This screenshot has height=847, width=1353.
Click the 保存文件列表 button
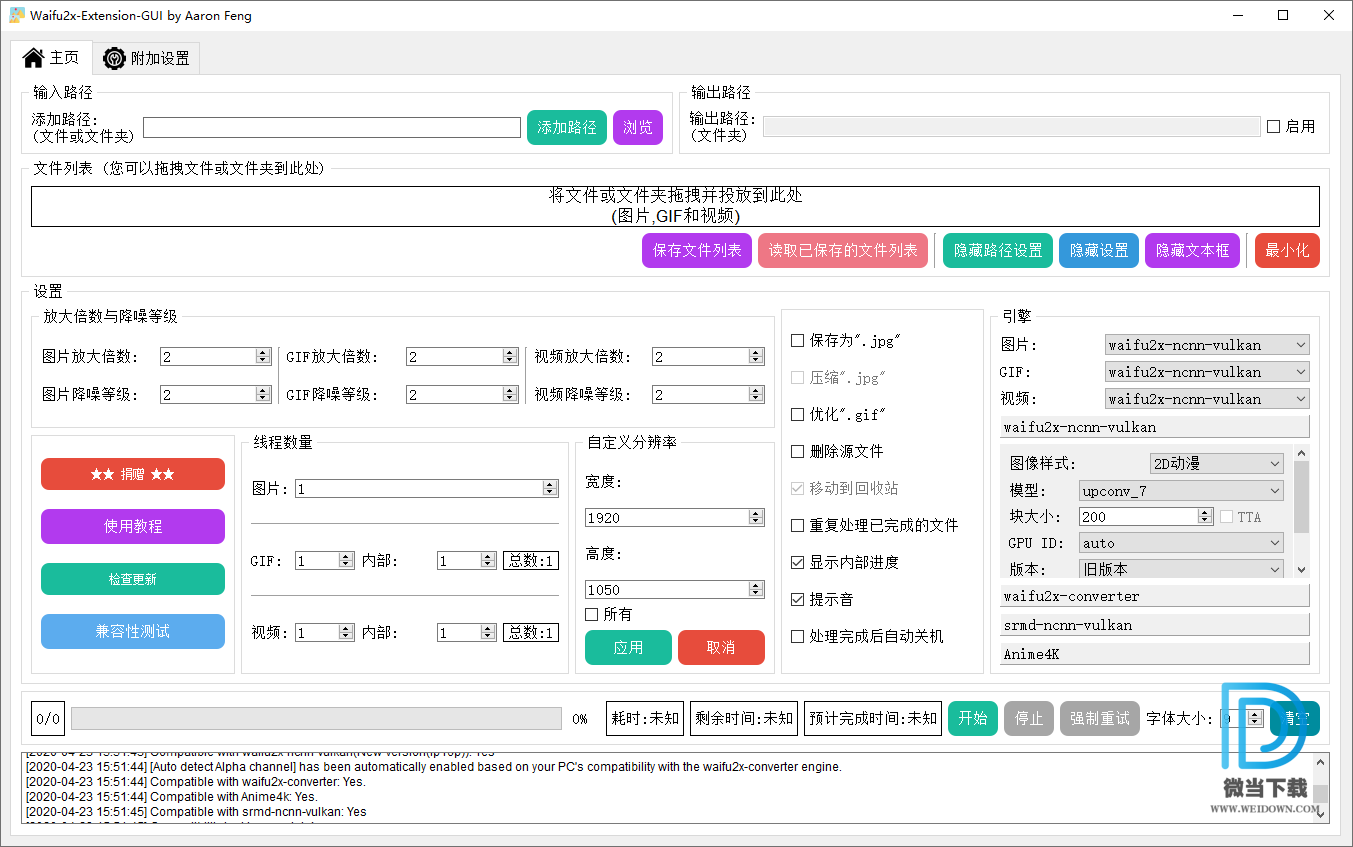(697, 250)
